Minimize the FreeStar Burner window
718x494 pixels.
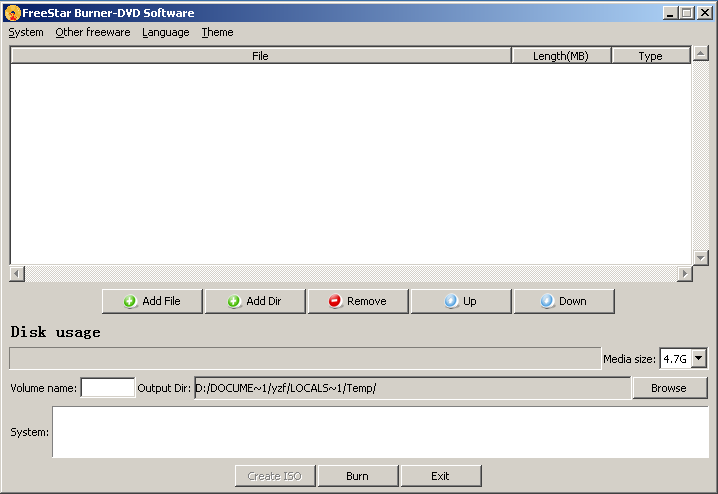670,13
